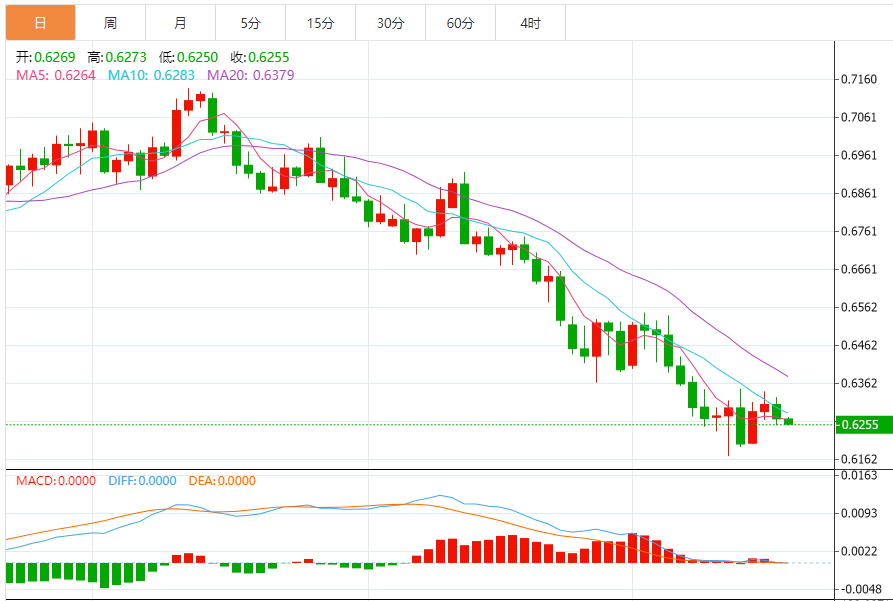This screenshot has height=601, width=893.
Task: Click the green current price tag 0.6255
Action: pos(864,424)
